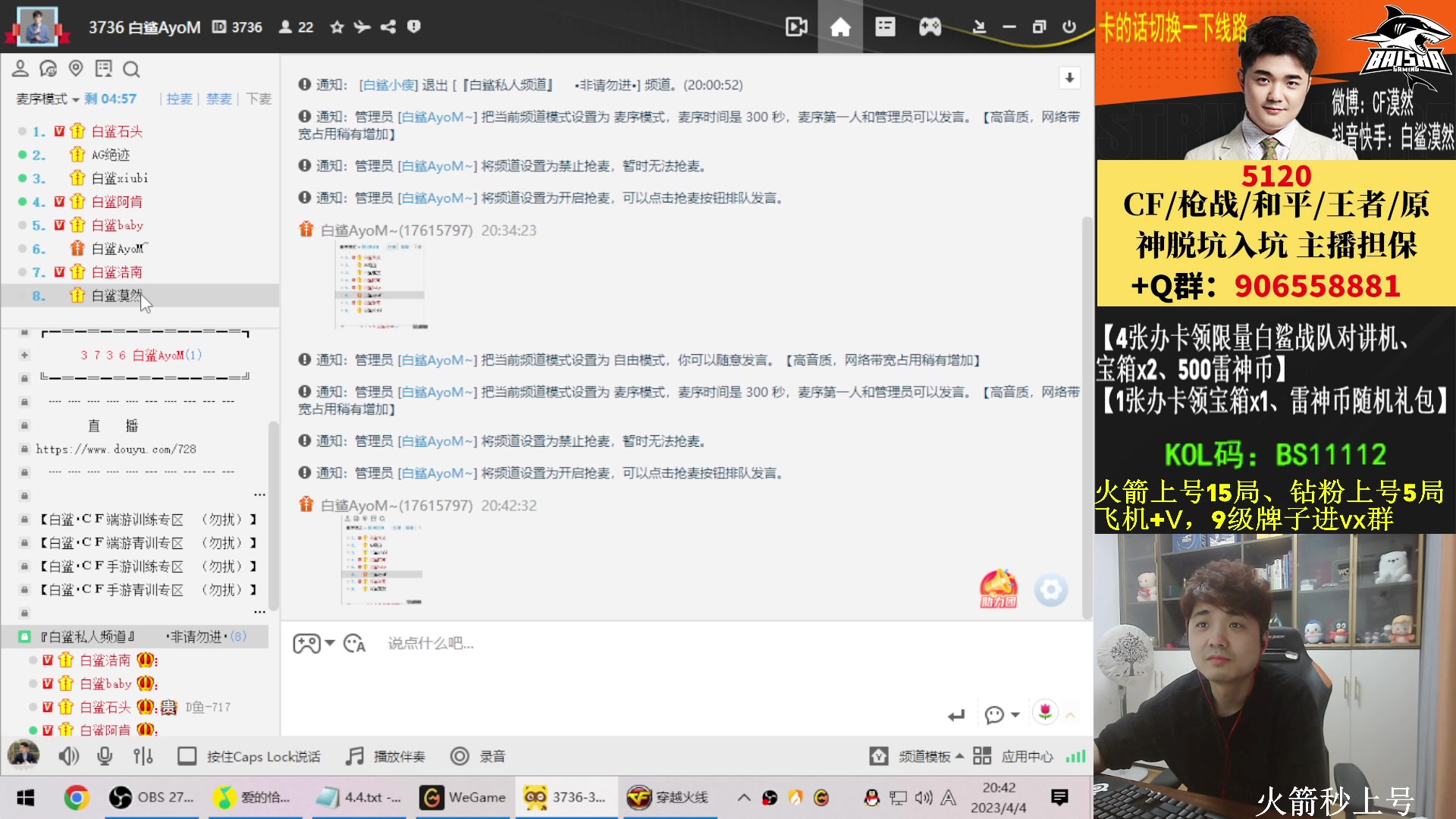1456x819 pixels.
Task: Open the game controller icon in title bar
Action: 930,27
